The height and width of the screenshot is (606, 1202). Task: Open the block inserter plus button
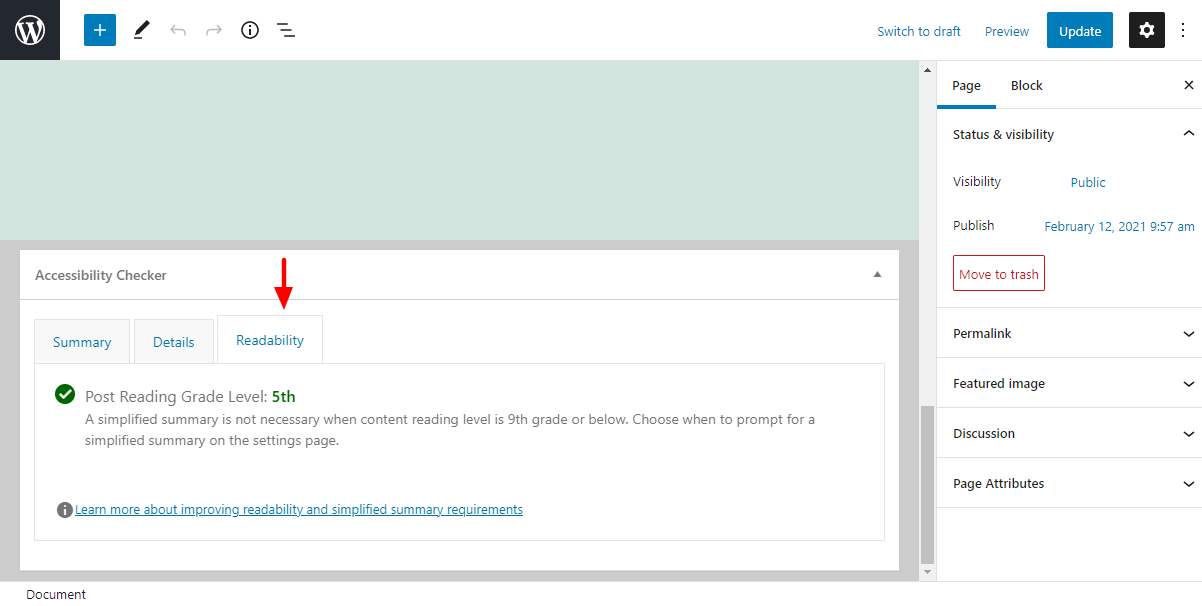point(100,30)
